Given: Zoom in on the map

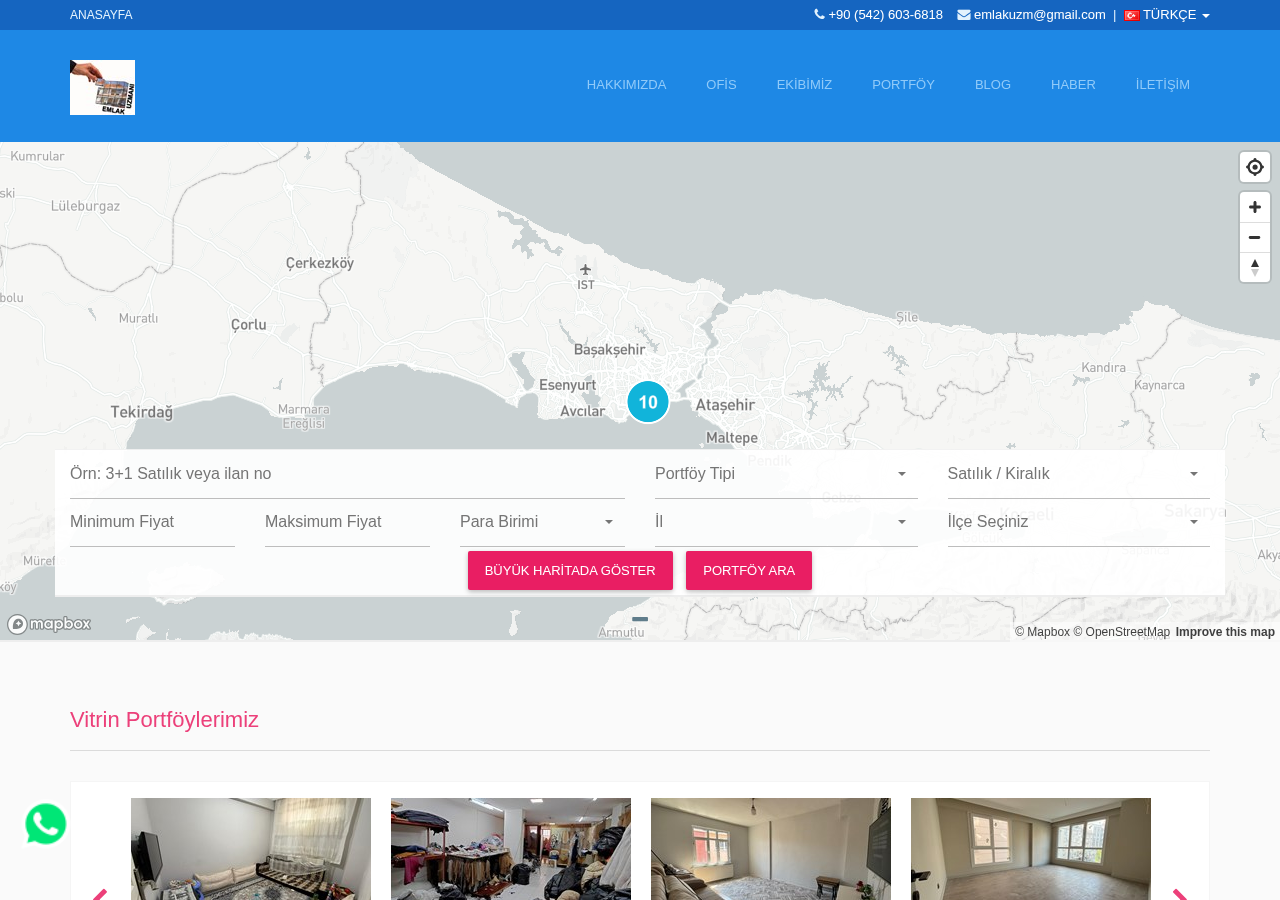Looking at the screenshot, I should tap(1255, 207).
